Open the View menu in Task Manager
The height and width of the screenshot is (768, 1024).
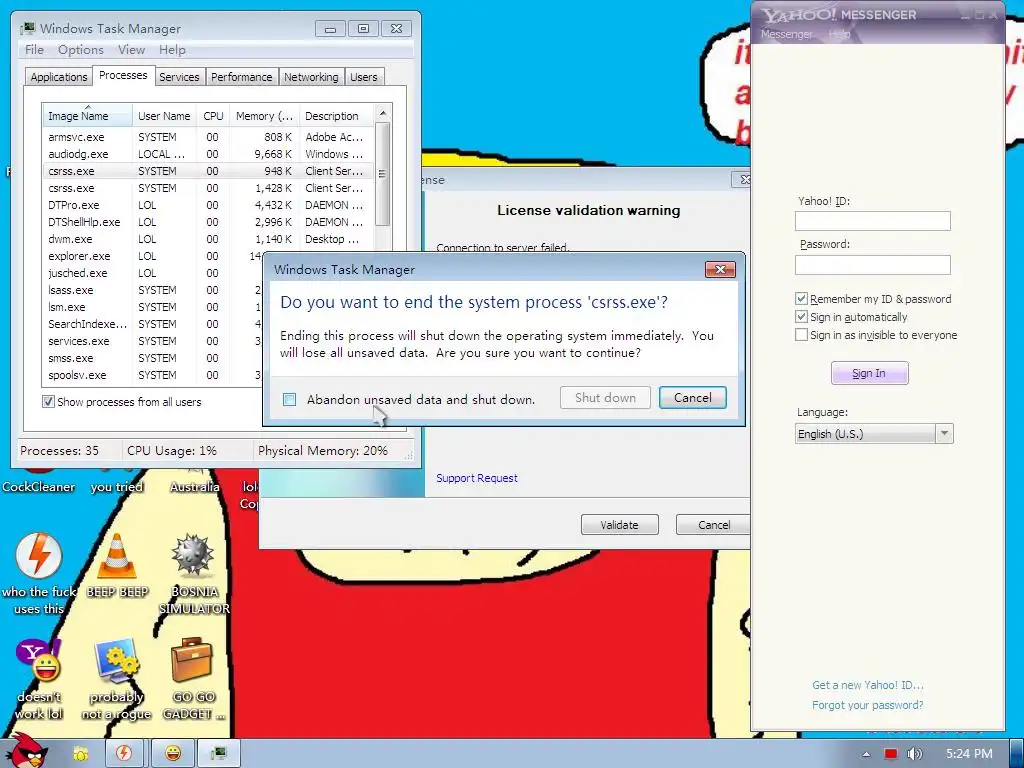coord(131,50)
